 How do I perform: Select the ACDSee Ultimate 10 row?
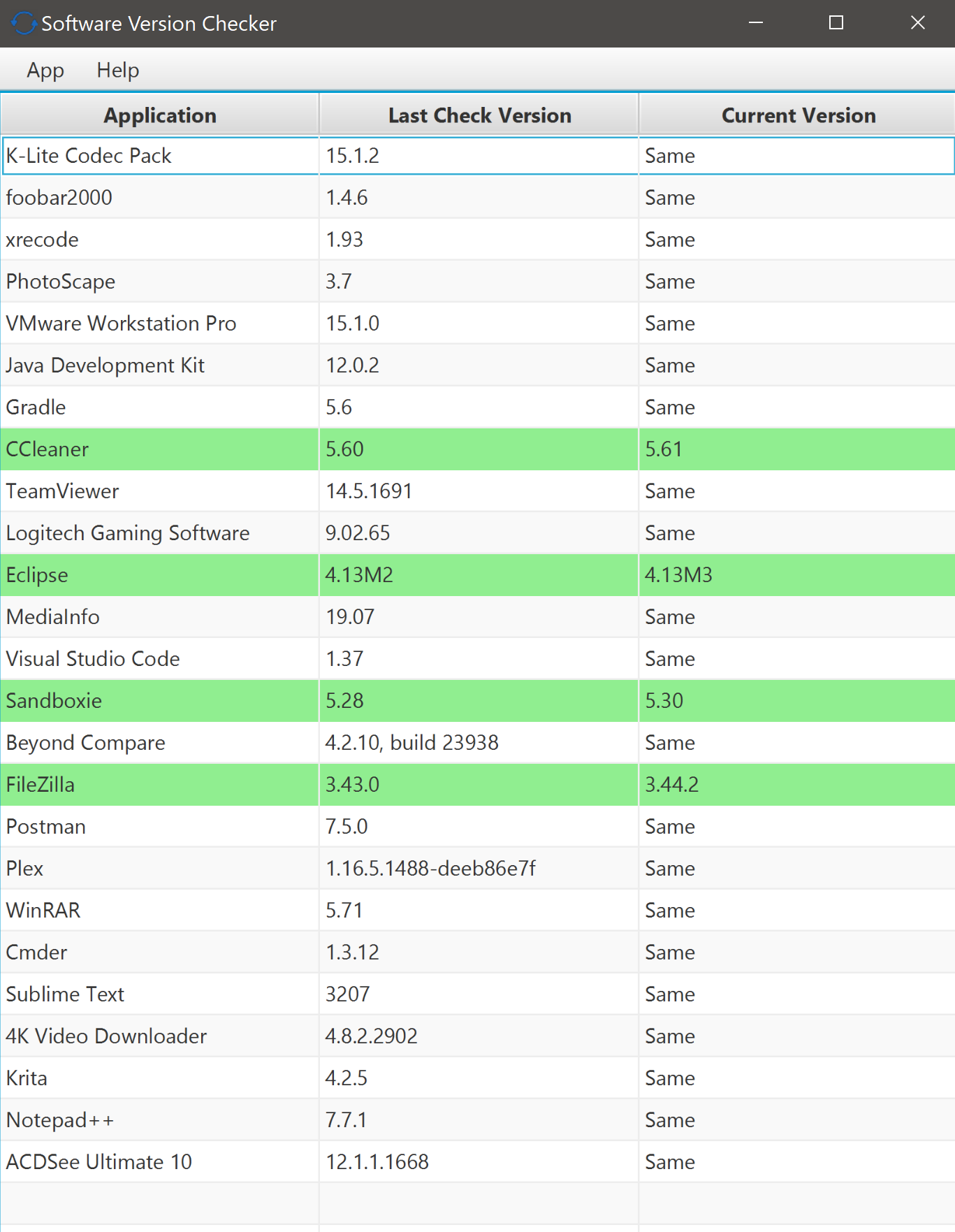pyautogui.click(x=478, y=1162)
